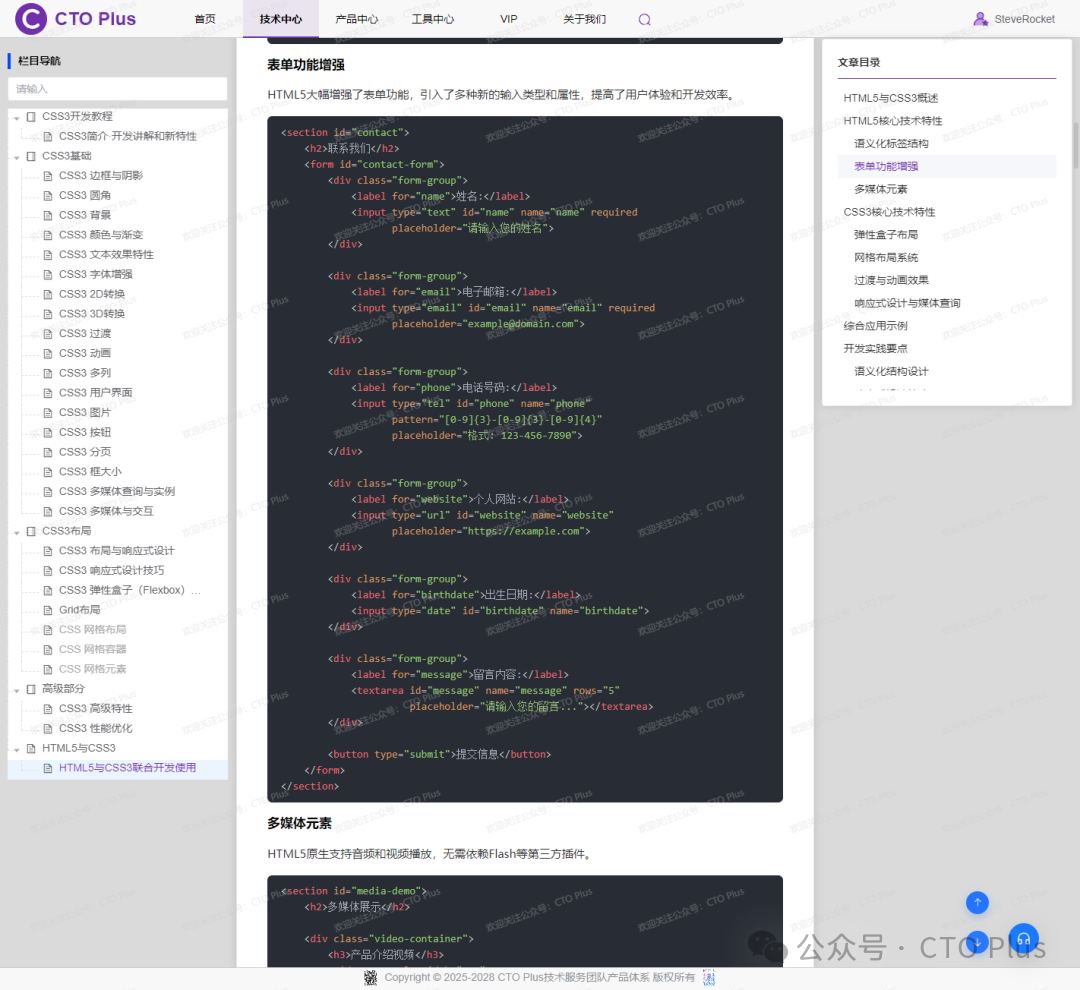Open CSS3简介-开发讲解和新特性 tutorial
The width and height of the screenshot is (1080, 990).
coord(127,136)
